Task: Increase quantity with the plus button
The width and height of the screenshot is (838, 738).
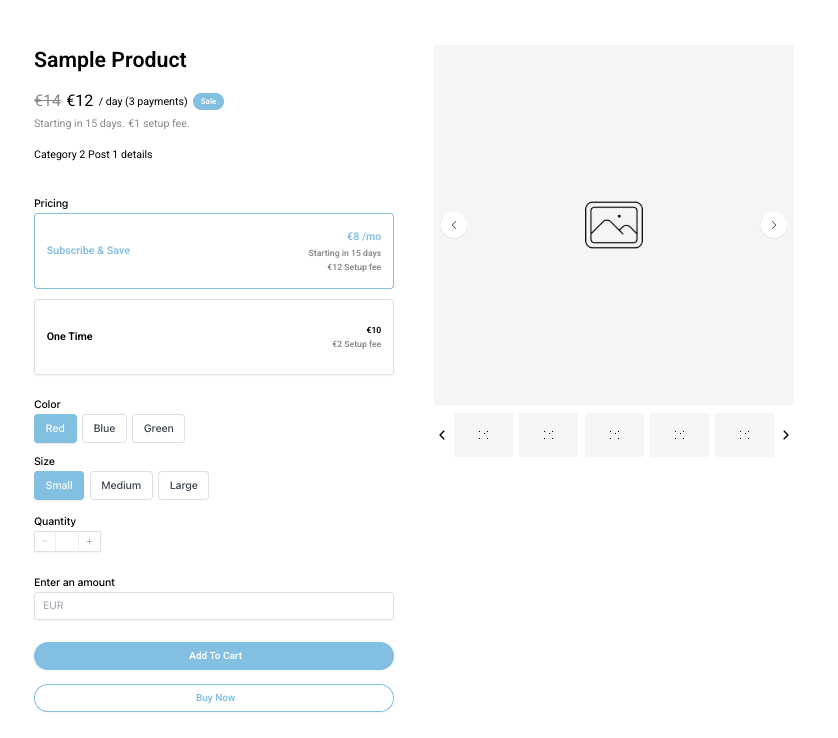Action: [89, 542]
